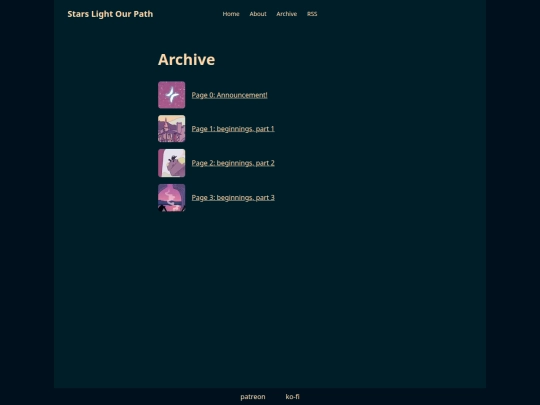Open Page 0: Announcement! link
The image size is (540, 405).
tap(229, 95)
